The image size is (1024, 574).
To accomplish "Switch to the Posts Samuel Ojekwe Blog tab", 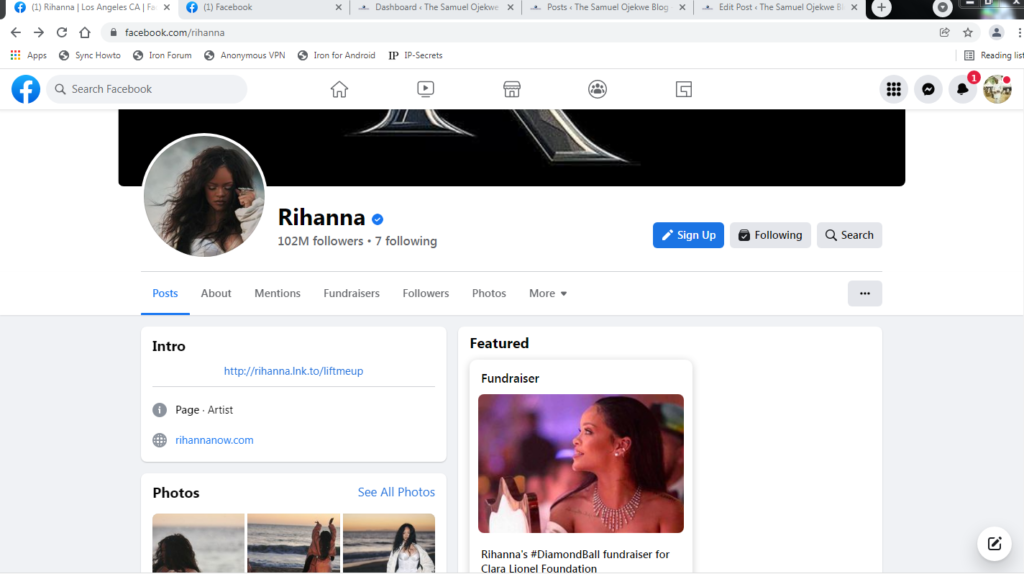I will click(607, 7).
